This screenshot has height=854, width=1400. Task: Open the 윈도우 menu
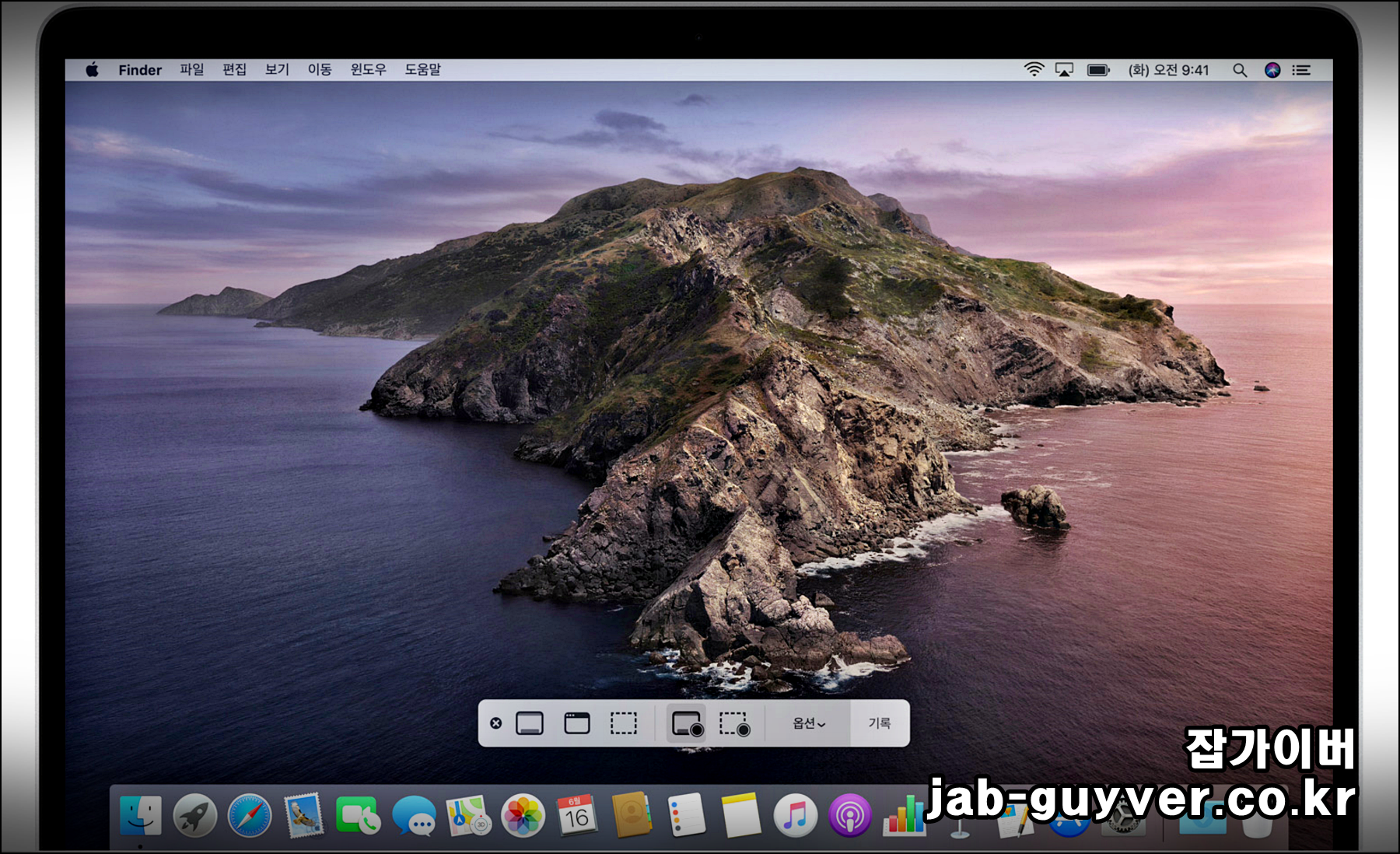pyautogui.click(x=368, y=70)
